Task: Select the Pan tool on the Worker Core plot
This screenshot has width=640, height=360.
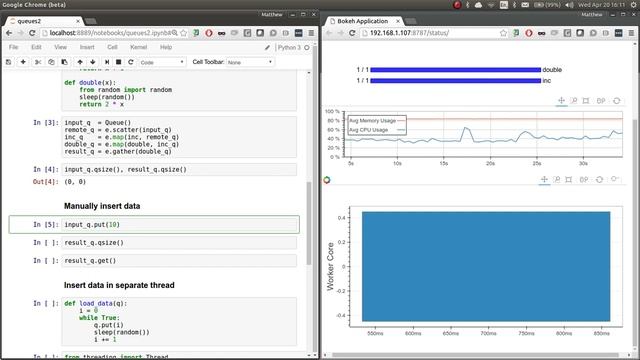Action: click(544, 179)
